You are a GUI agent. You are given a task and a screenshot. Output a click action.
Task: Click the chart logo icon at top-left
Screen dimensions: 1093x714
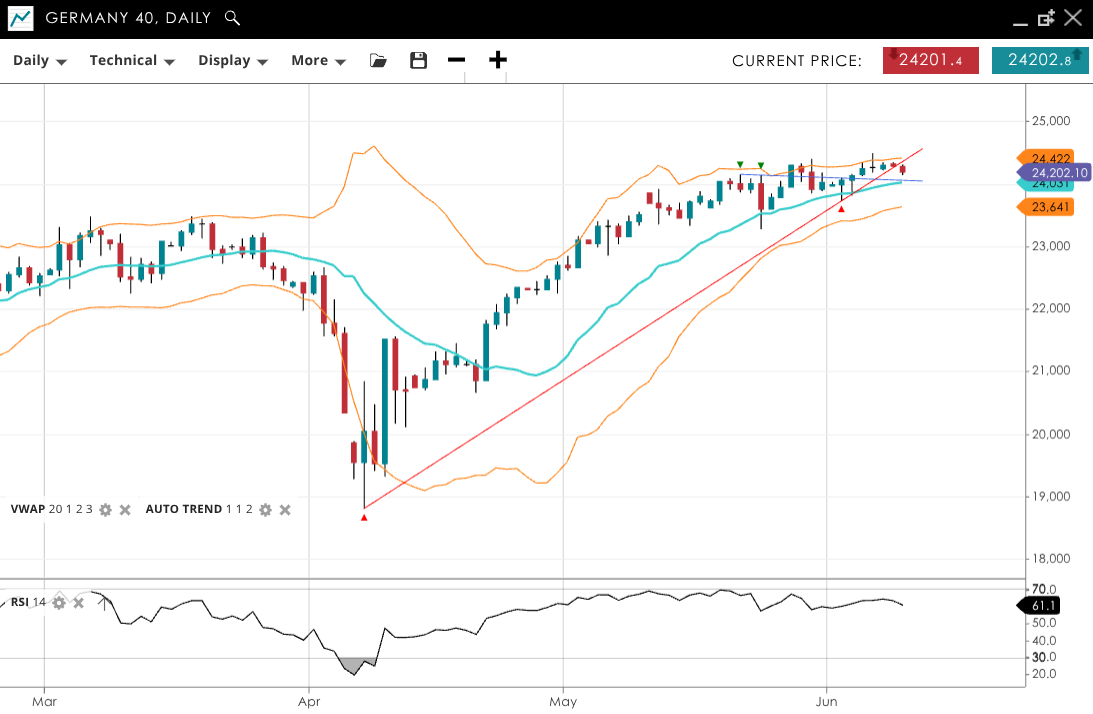(x=20, y=18)
